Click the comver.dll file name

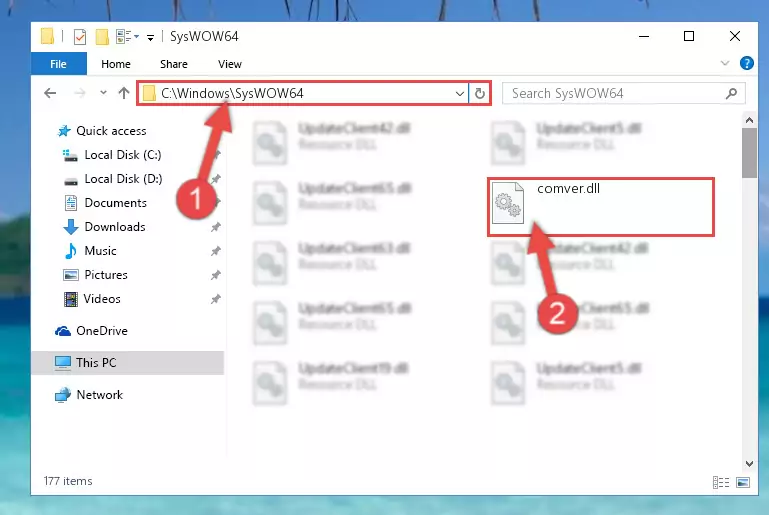(568, 189)
